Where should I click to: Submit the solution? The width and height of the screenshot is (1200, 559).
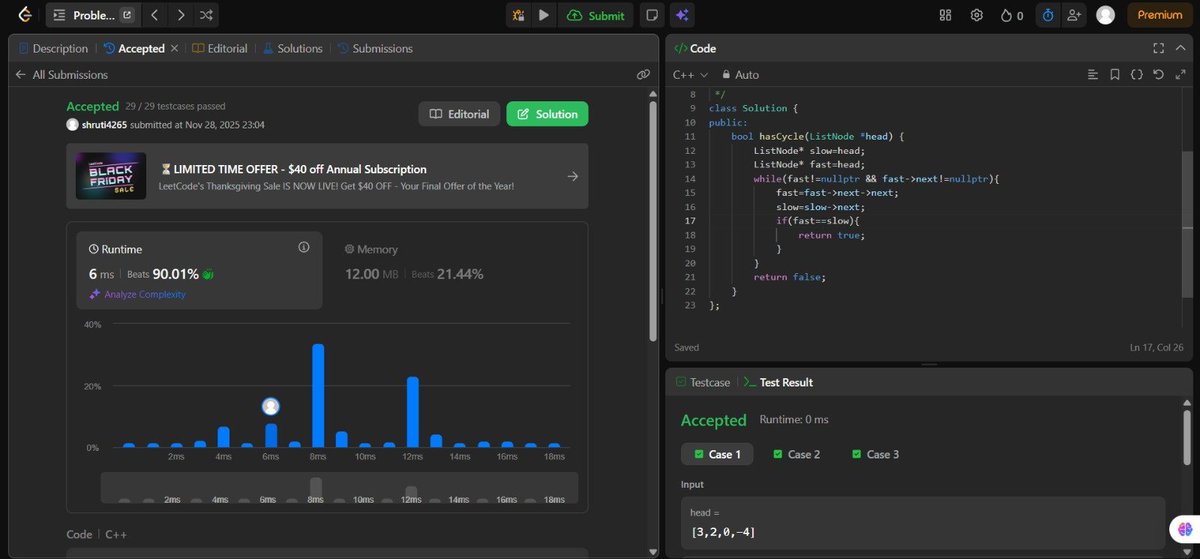pos(596,15)
